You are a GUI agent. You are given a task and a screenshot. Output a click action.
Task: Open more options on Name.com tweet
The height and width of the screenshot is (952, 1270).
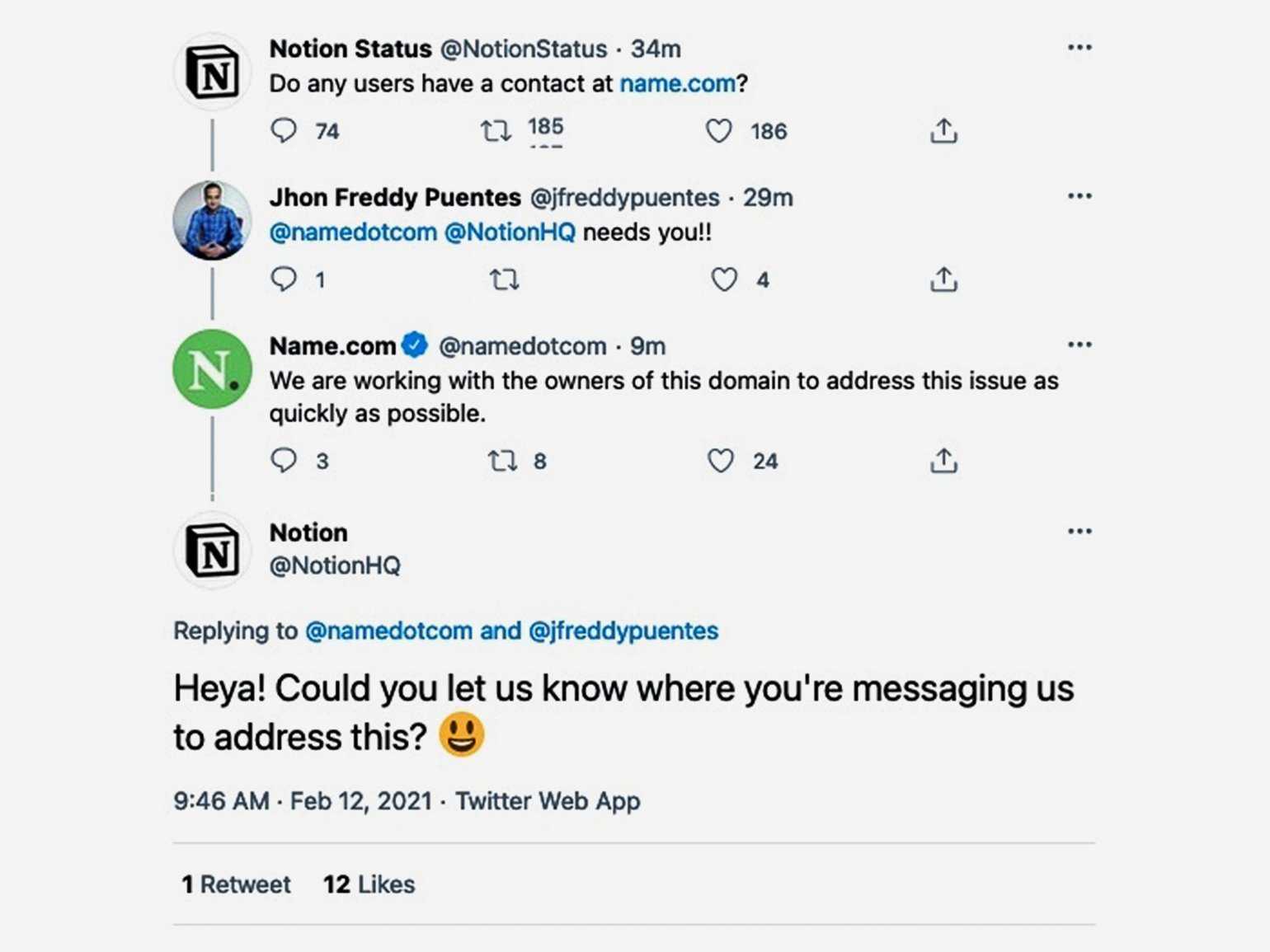click(1079, 345)
